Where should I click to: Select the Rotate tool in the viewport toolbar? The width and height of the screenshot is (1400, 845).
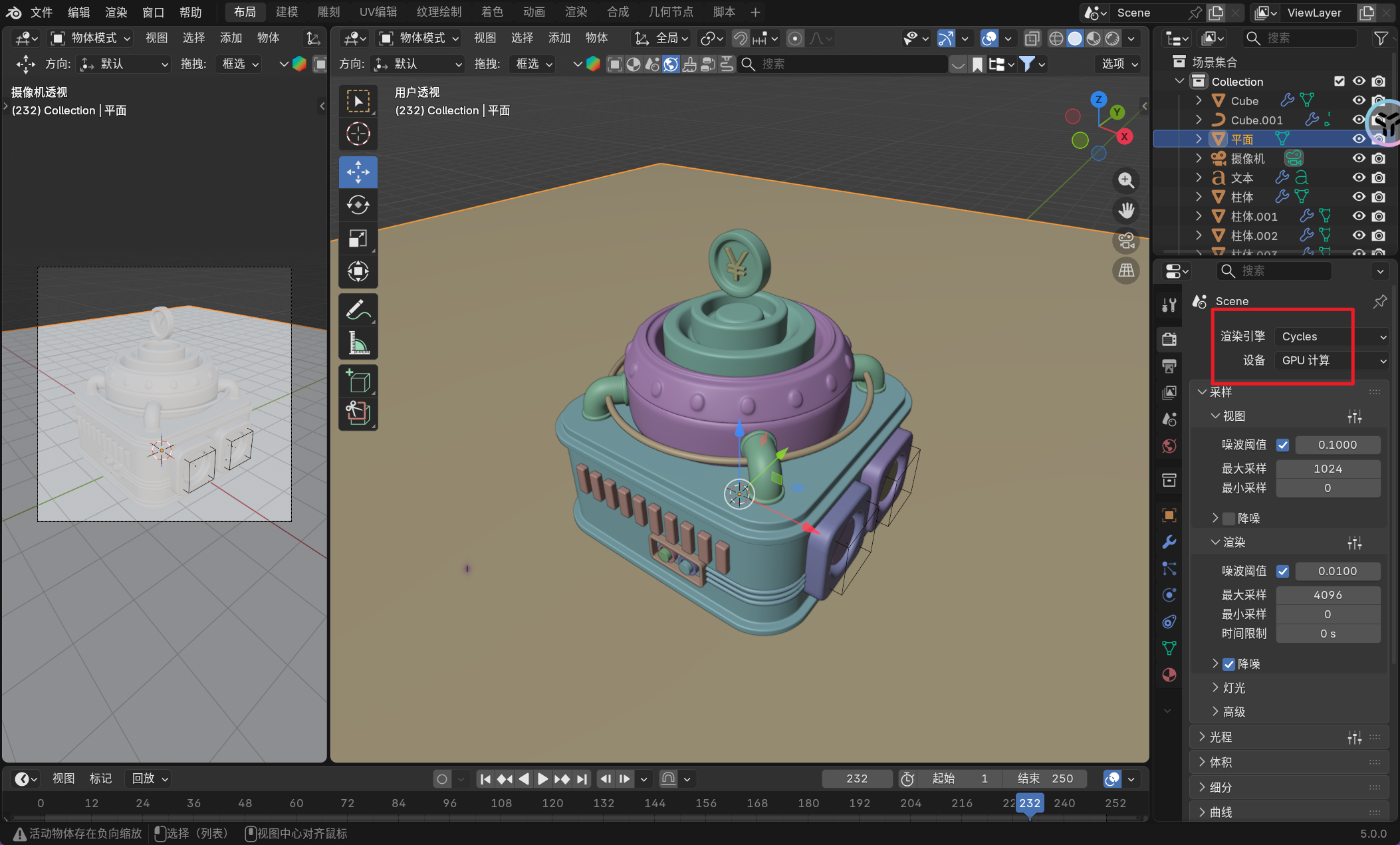click(358, 205)
